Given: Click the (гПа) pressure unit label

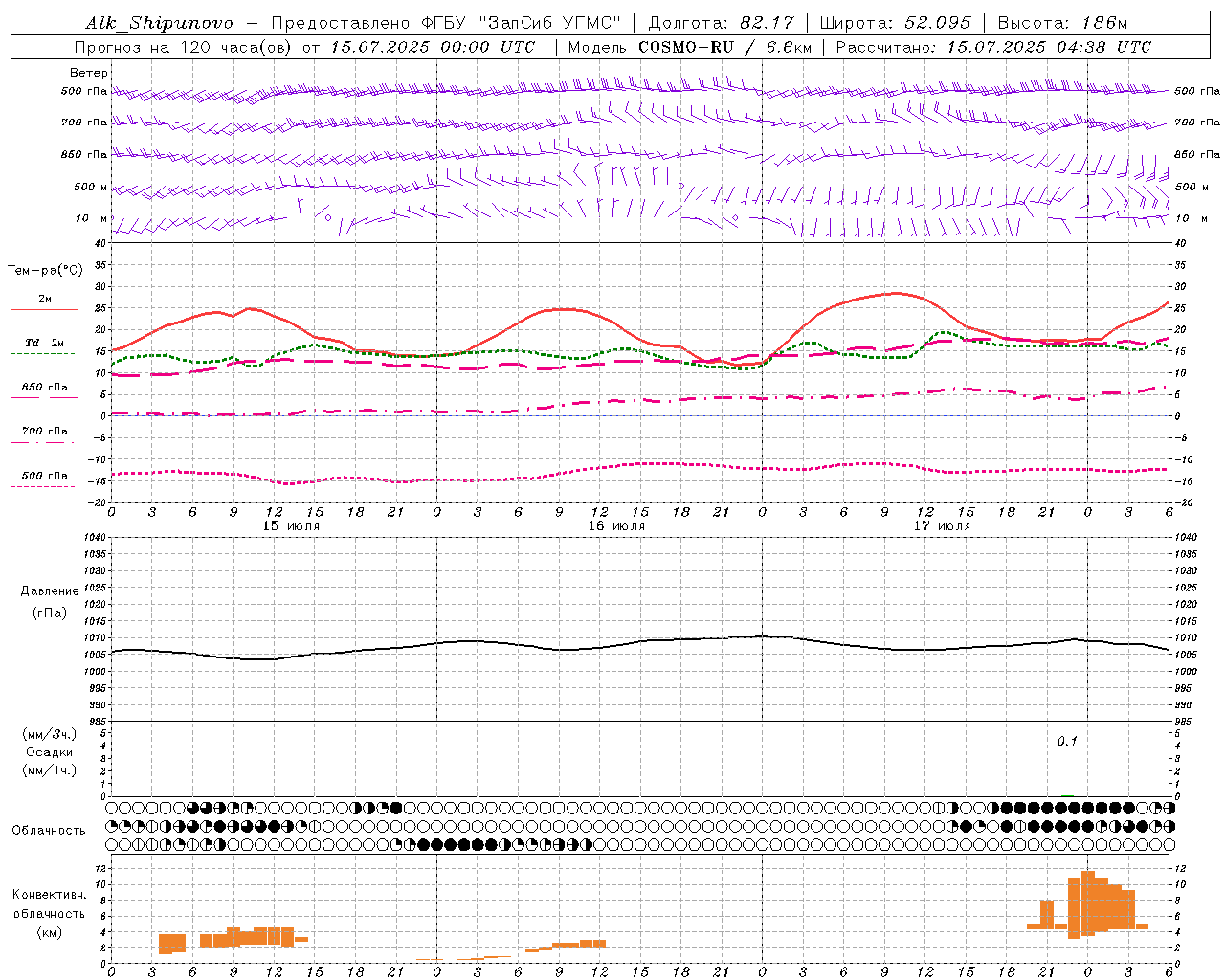Looking at the screenshot, I should [50, 612].
